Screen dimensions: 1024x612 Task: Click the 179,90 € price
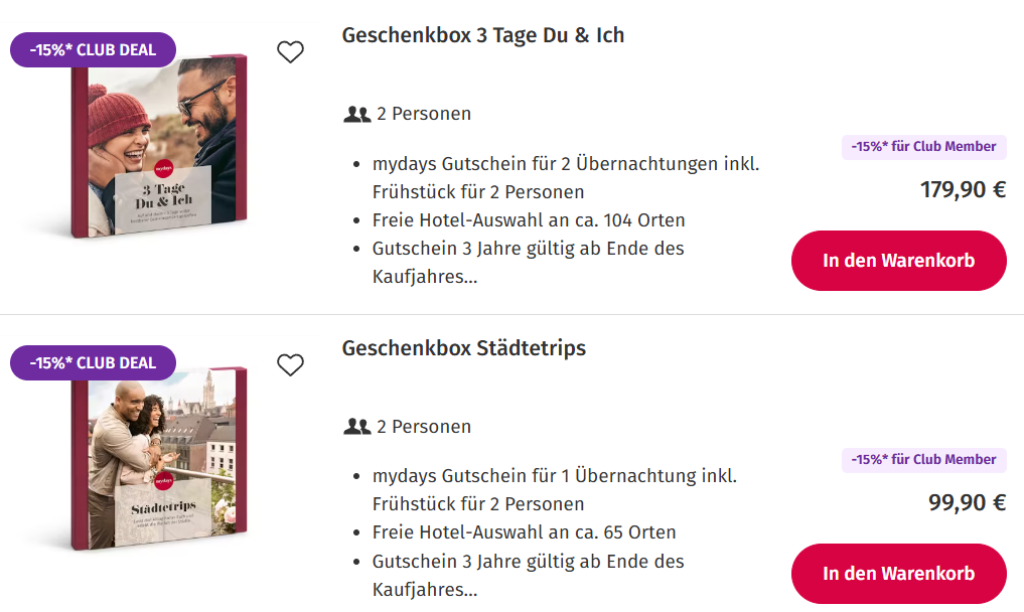(963, 190)
